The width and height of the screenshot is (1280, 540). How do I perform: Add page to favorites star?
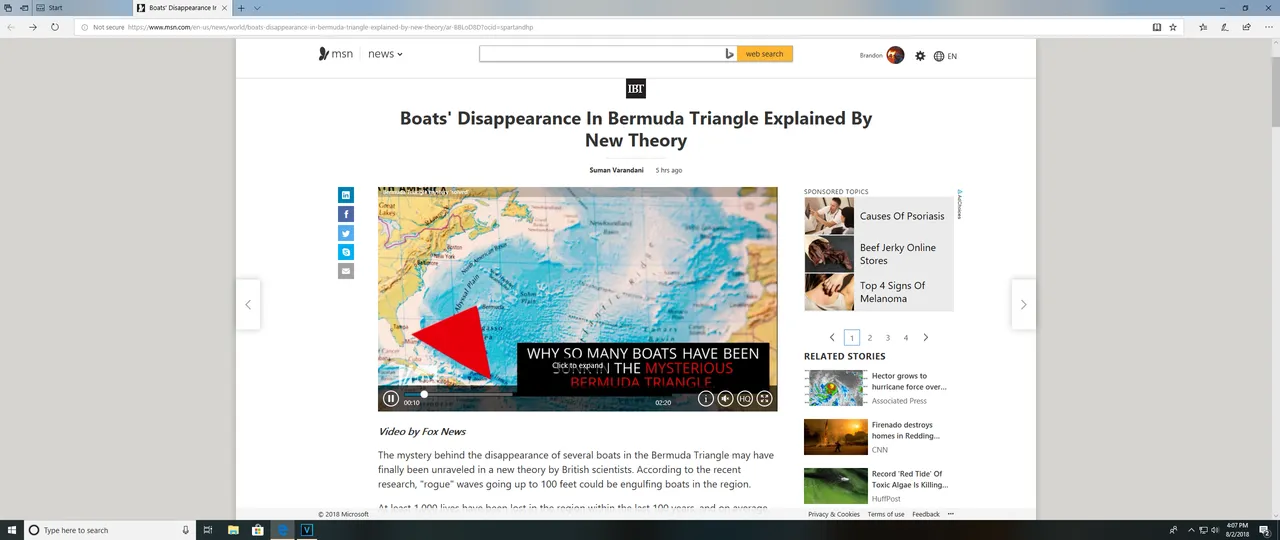[x=1173, y=27]
